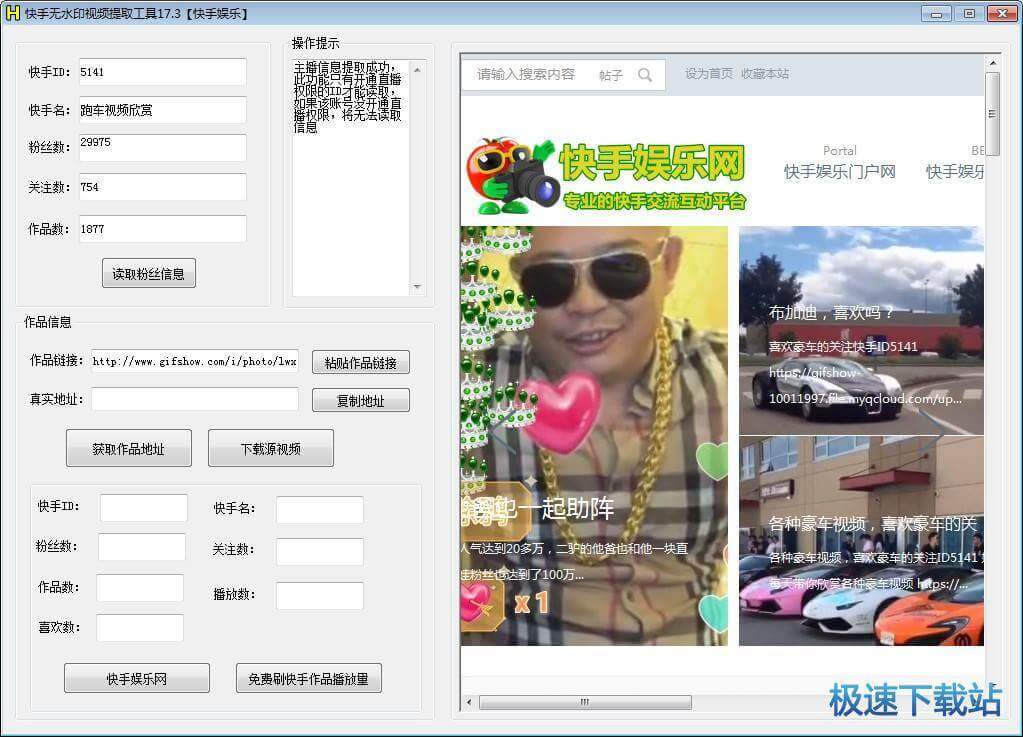Open the 各种豪车视频 thumbnail
1023x737 pixels.
[x=861, y=541]
